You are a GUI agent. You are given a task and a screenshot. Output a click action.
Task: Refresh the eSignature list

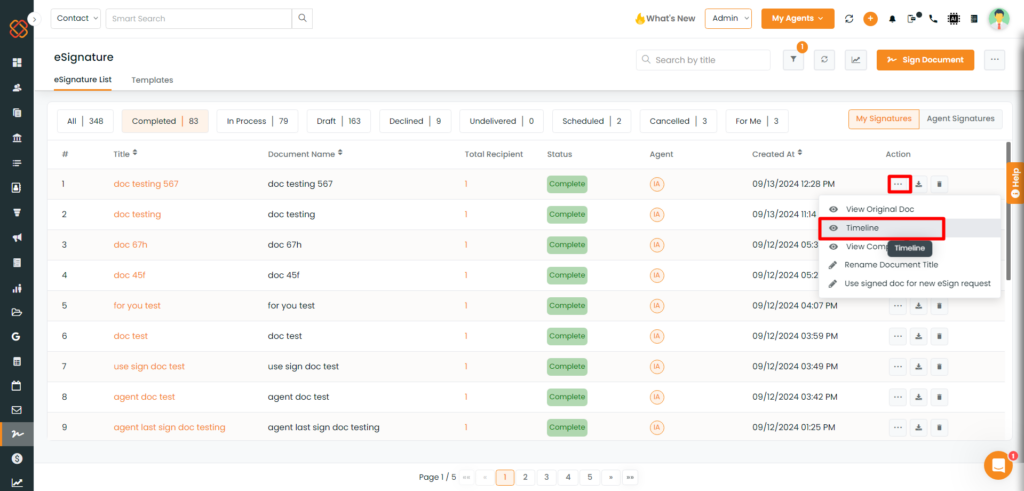point(824,59)
